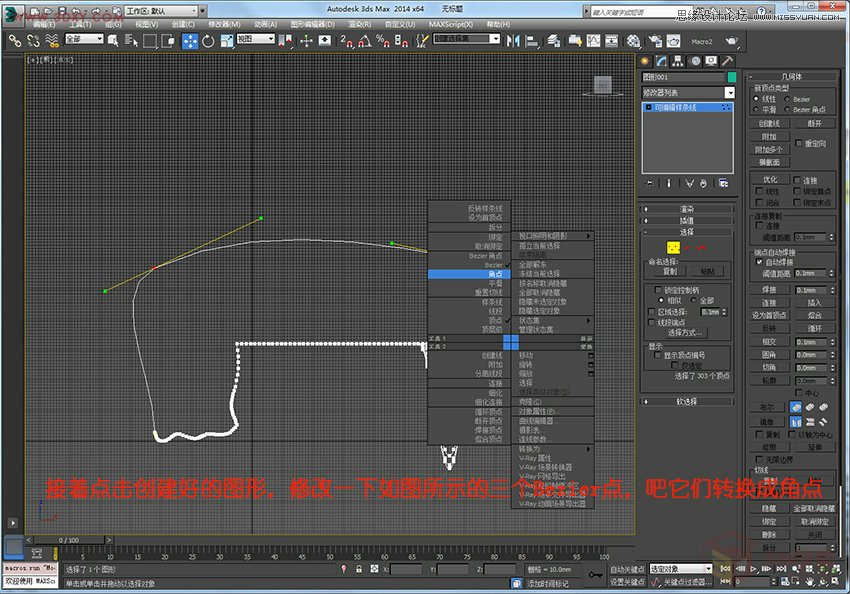Viewport: 850px width, 594px height.
Task: Click Select by Name icon
Action: click(x=132, y=41)
